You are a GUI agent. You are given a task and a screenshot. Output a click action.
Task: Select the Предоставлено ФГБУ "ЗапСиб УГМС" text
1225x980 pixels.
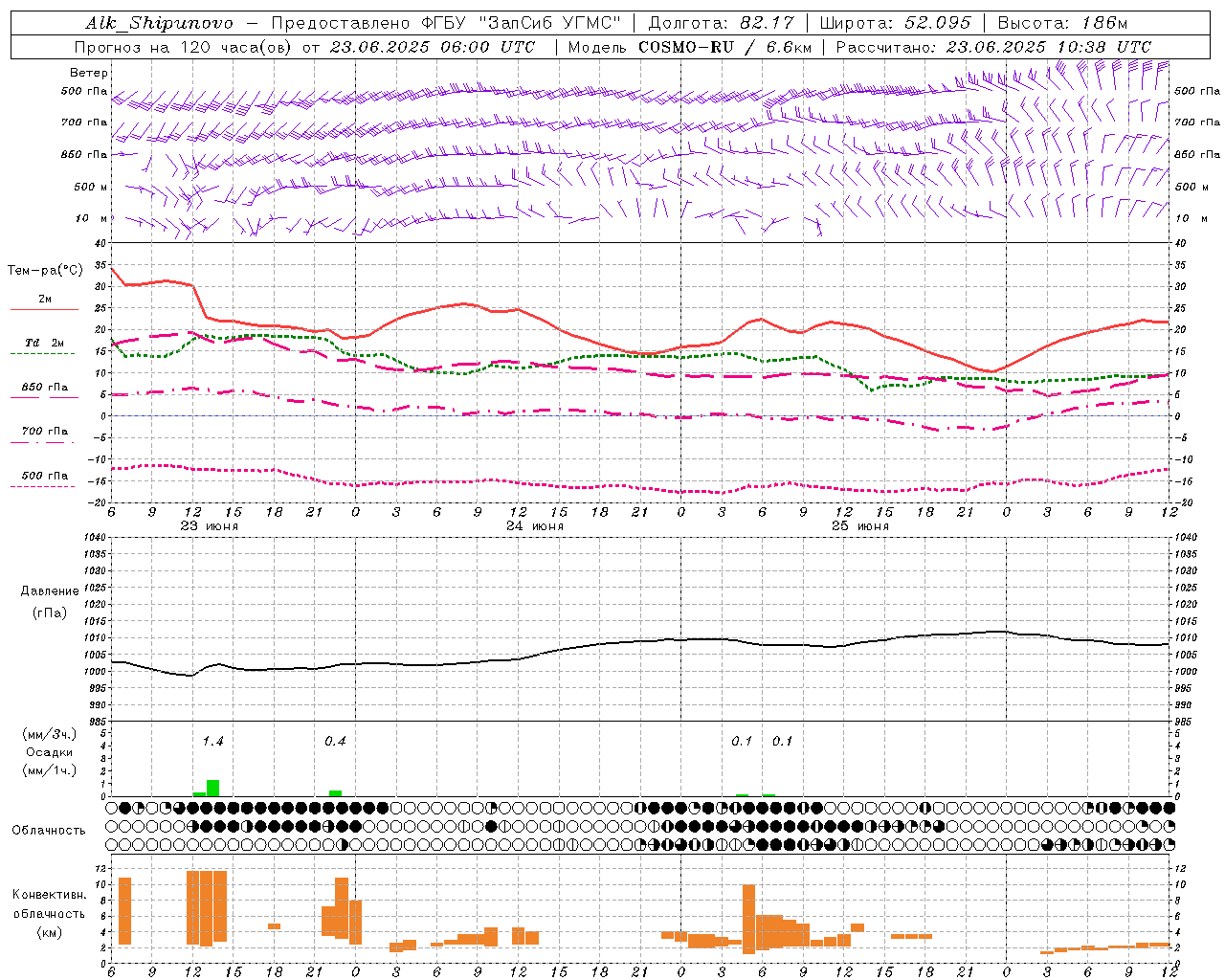(x=446, y=23)
